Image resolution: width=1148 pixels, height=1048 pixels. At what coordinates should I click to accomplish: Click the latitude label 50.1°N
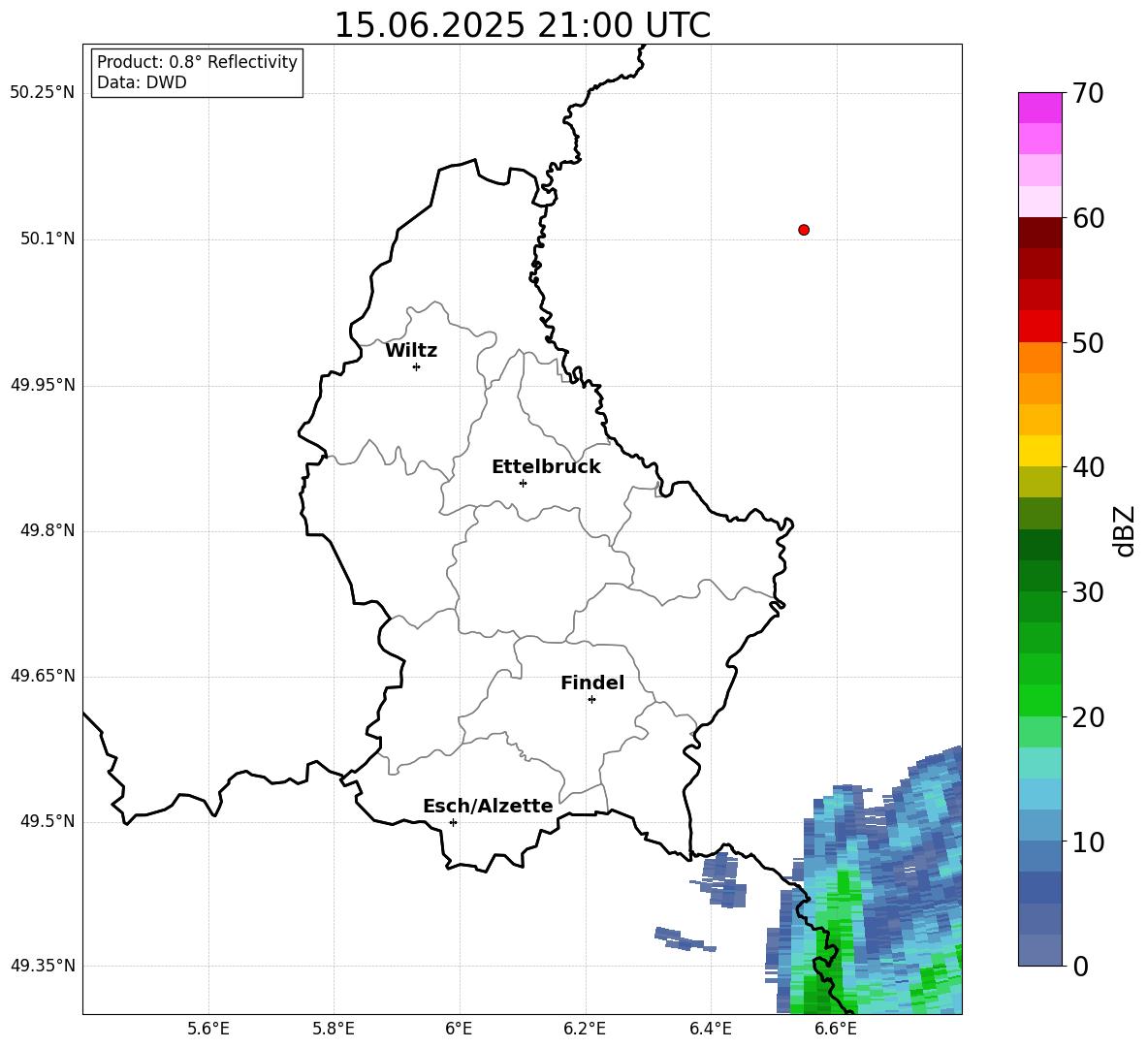tap(48, 238)
